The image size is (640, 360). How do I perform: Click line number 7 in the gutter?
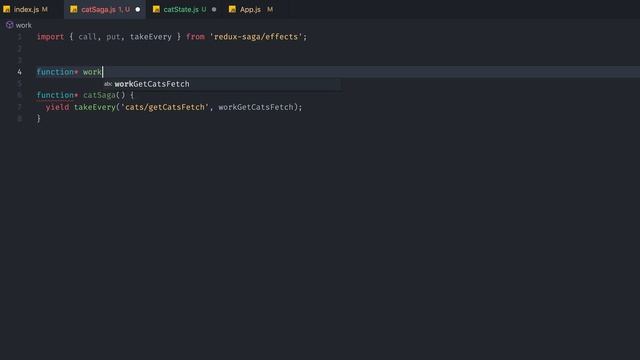click(x=19, y=107)
